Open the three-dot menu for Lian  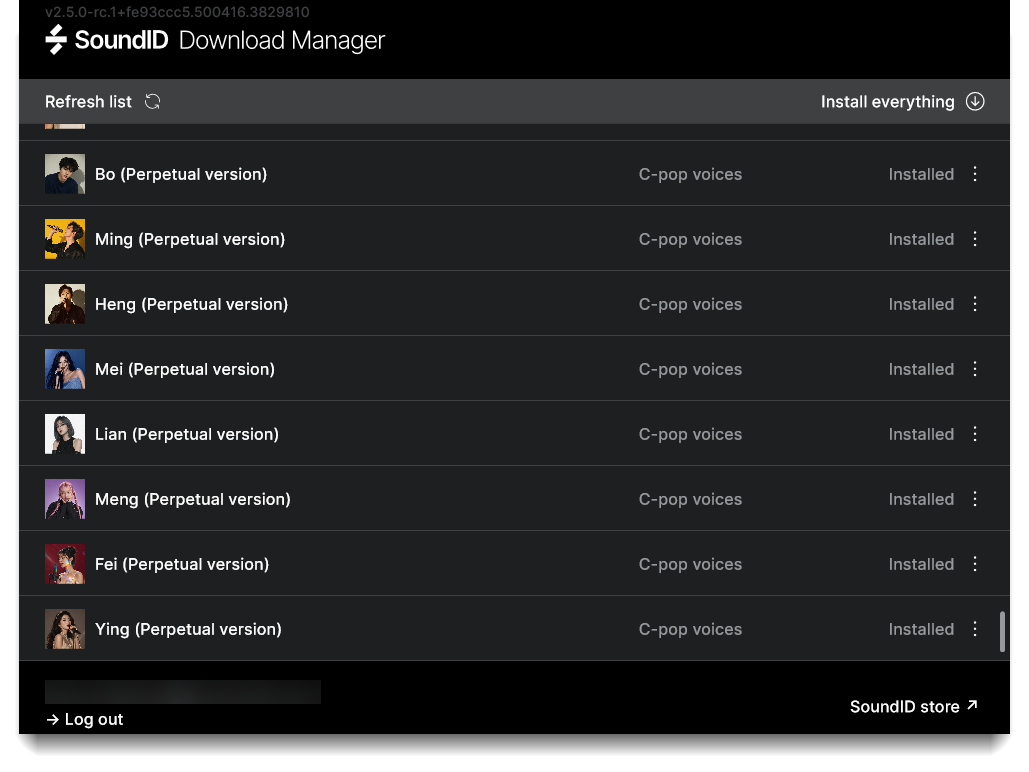point(975,434)
